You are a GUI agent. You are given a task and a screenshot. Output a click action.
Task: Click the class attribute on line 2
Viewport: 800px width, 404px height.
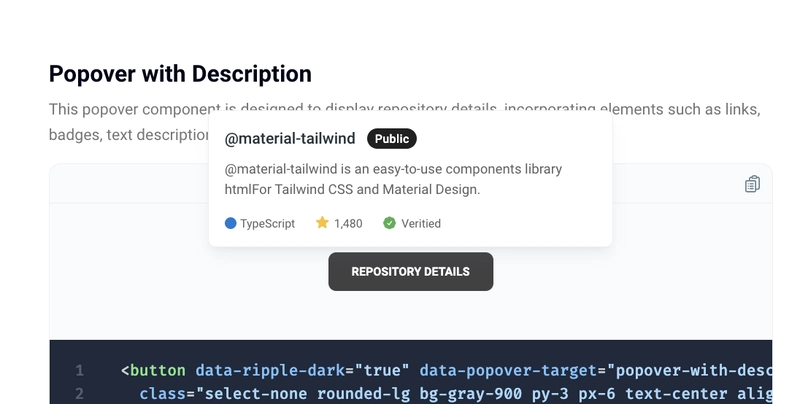(163, 394)
